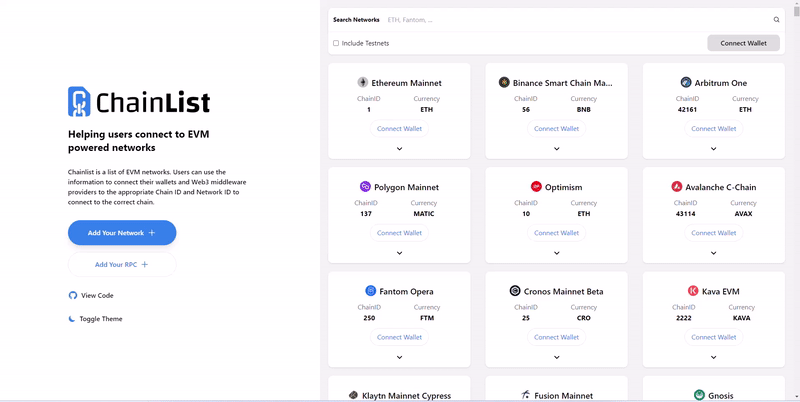Click the moon icon for Toggle Theme

[x=72, y=319]
